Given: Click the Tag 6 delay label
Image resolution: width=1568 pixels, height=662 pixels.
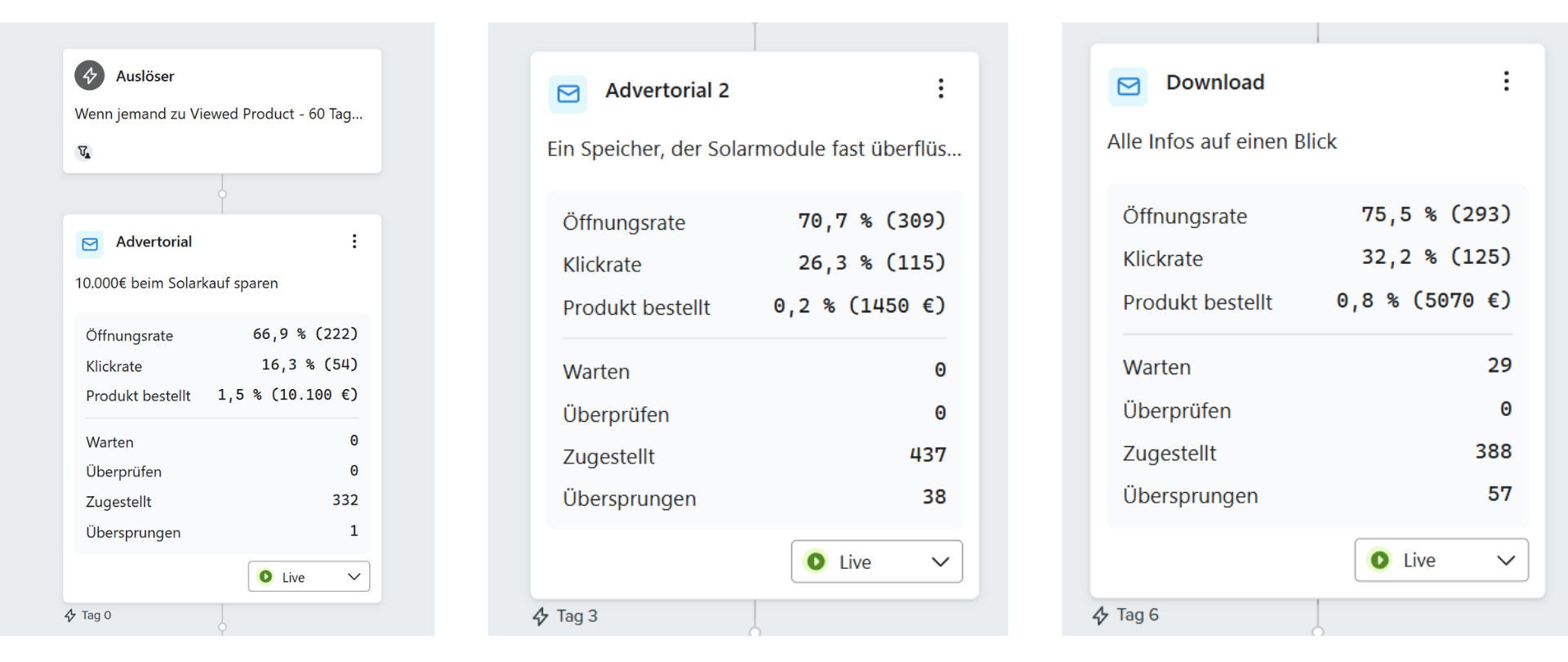Looking at the screenshot, I should point(1137,615).
